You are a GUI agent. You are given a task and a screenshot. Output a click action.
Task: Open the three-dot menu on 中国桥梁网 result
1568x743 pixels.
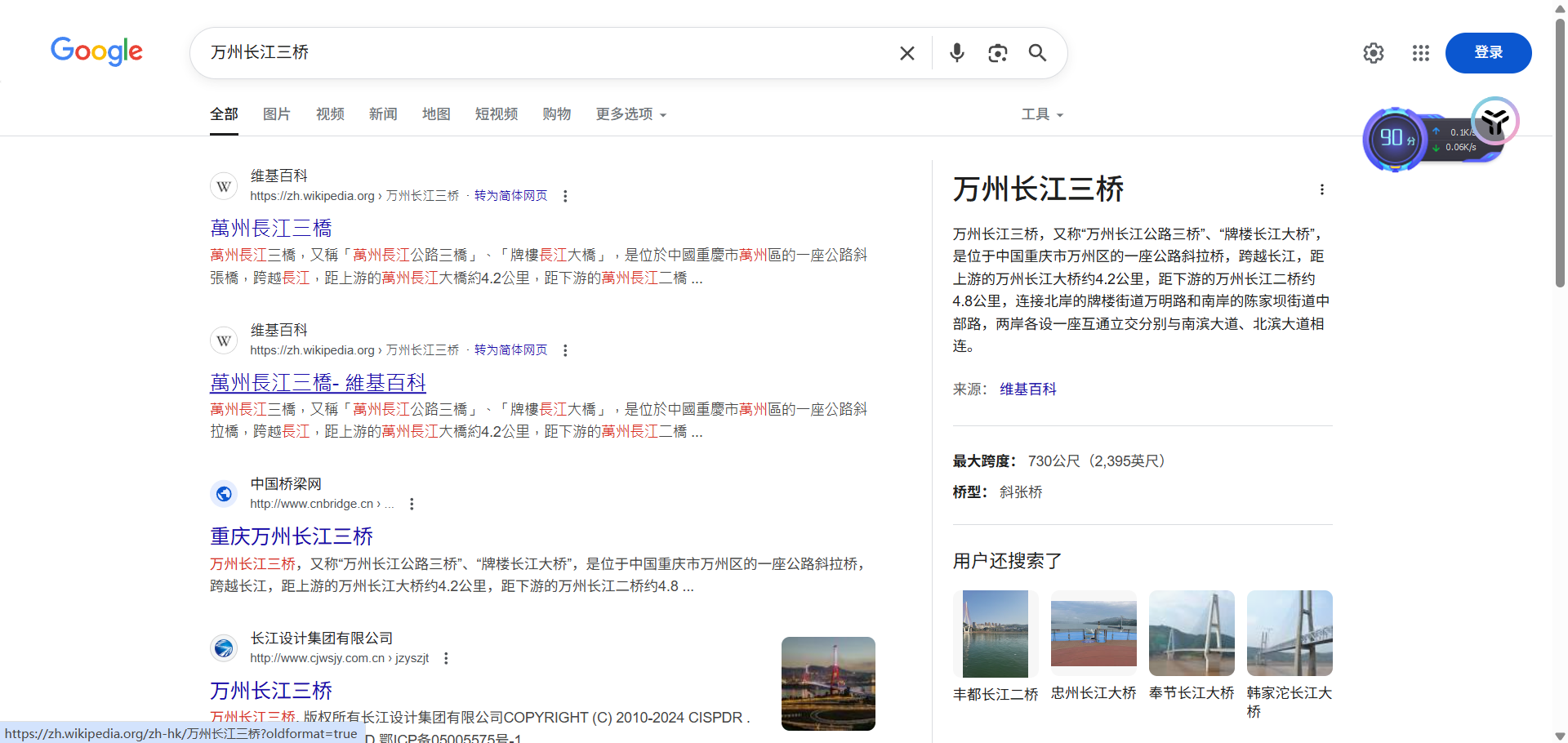(412, 504)
